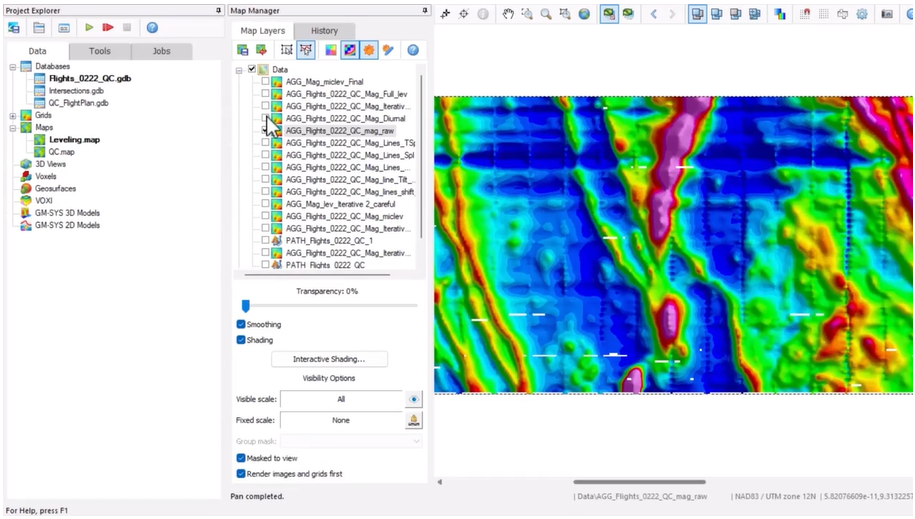Adjust the Transparency slider handle
This screenshot has height=519, width=915.
click(x=246, y=305)
